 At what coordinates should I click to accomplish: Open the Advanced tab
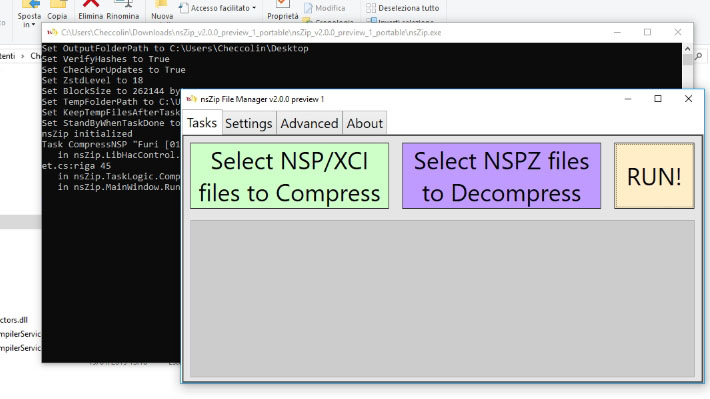coord(309,123)
